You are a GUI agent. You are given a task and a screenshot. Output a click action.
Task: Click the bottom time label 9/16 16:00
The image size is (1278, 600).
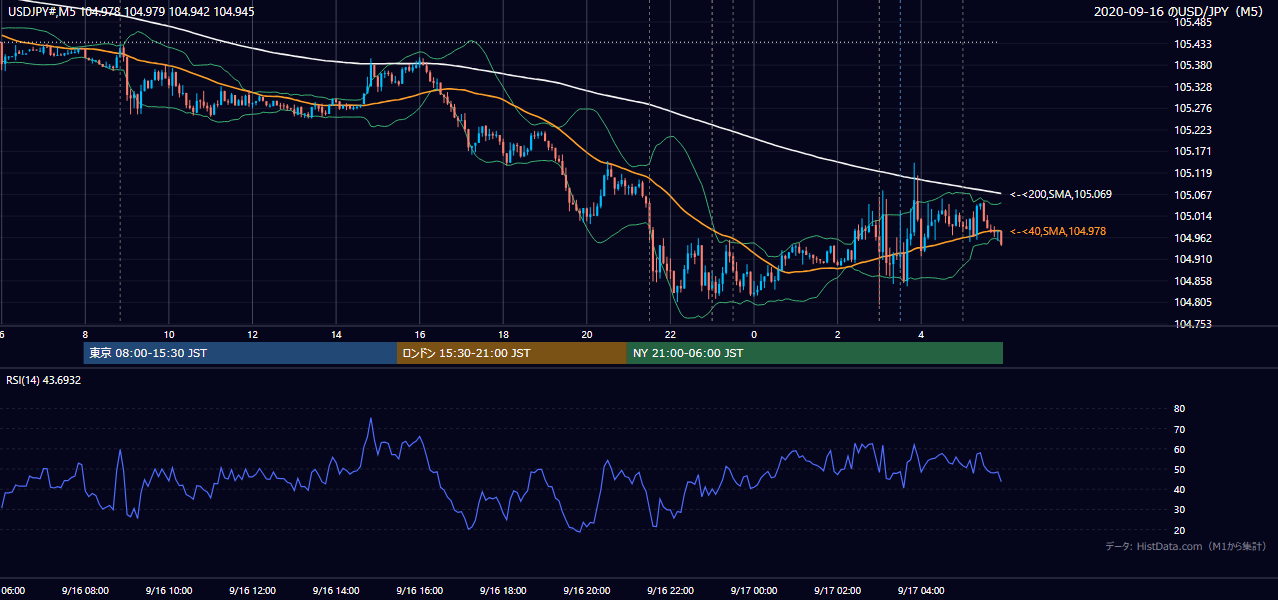coord(419,590)
